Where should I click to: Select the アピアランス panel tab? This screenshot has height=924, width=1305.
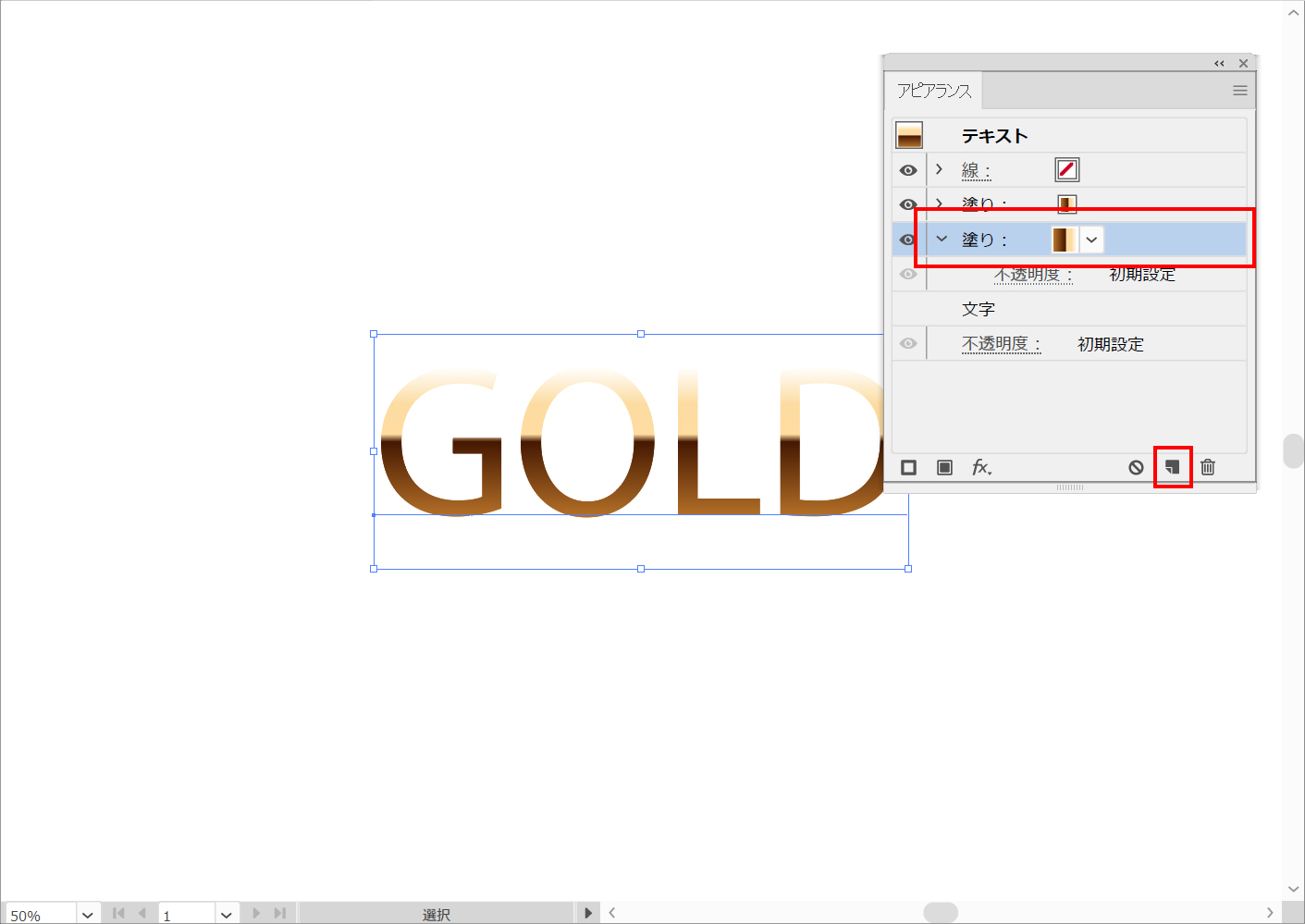click(x=933, y=91)
